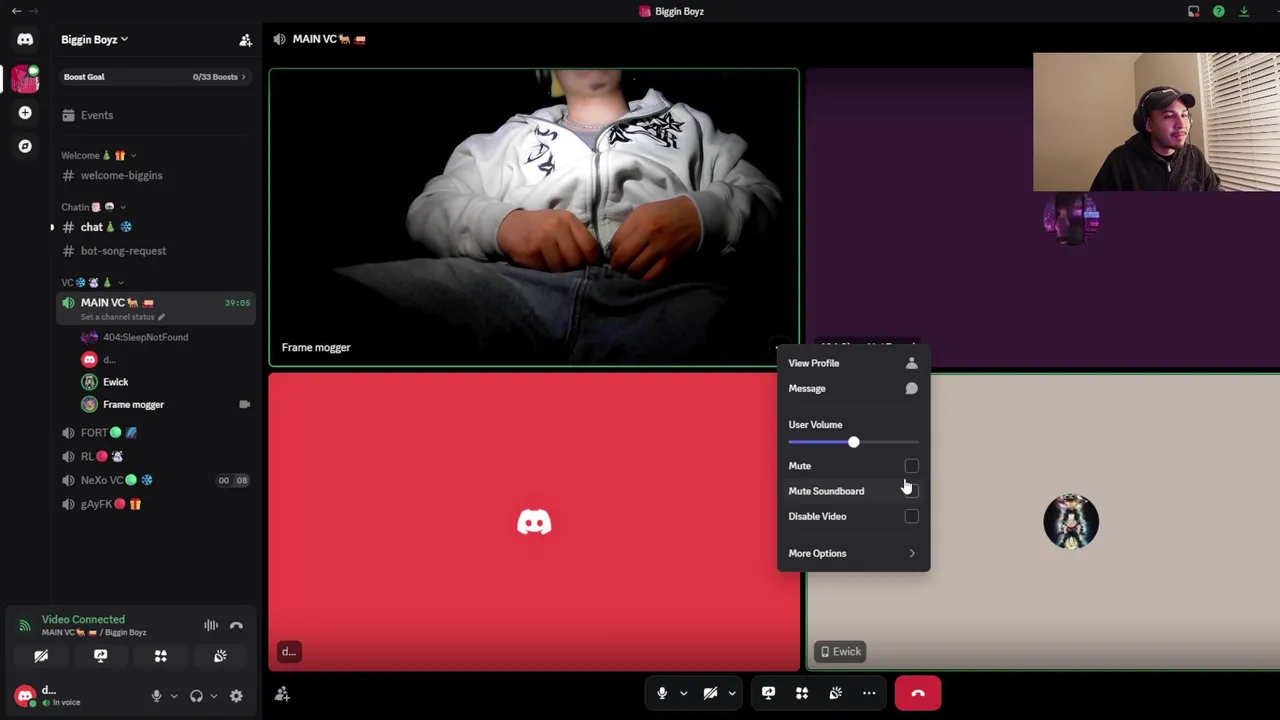Select the Biggin Boyz server icon
The height and width of the screenshot is (720, 1280).
[x=25, y=77]
